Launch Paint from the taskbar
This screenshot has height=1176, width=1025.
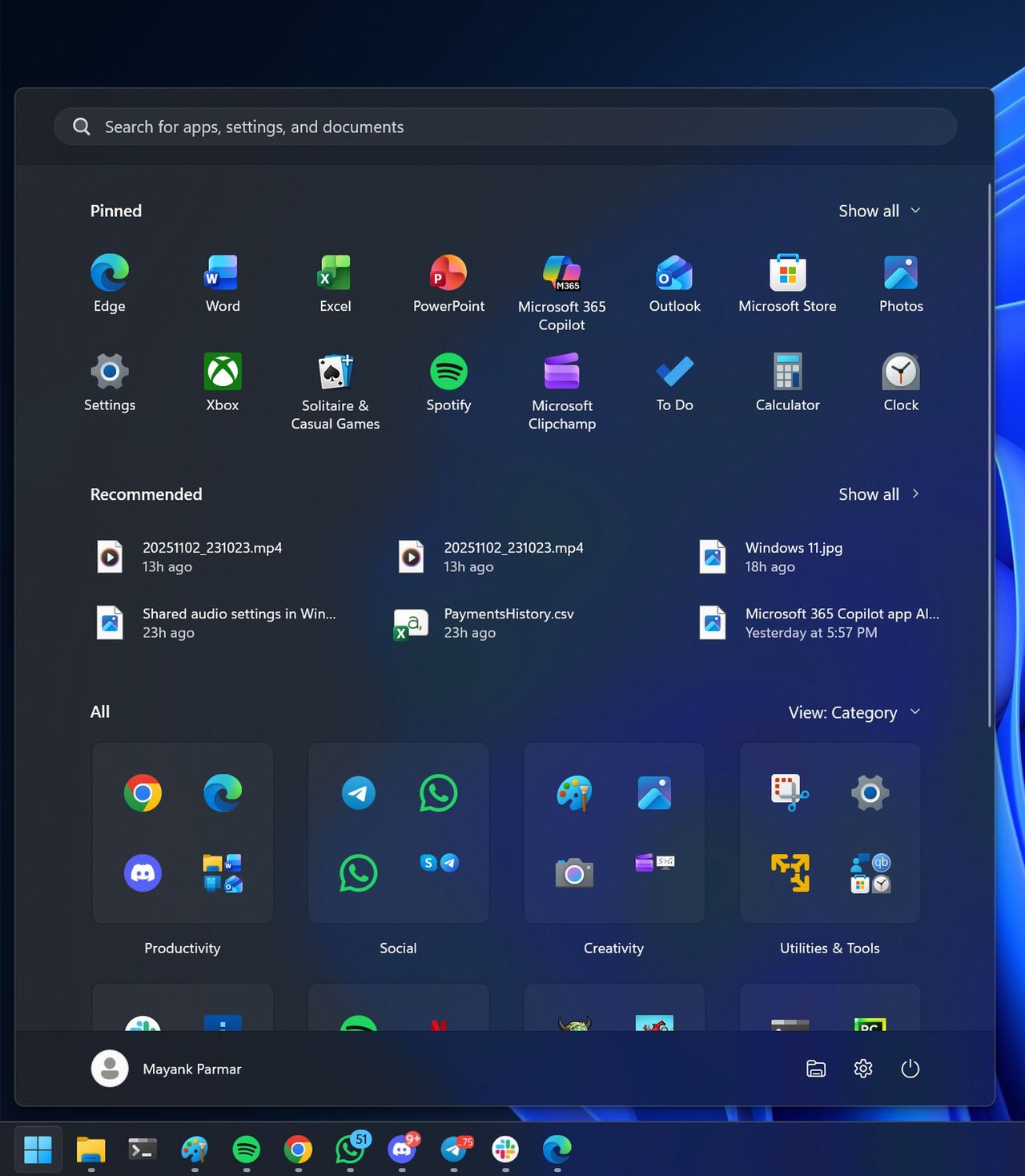point(195,1150)
